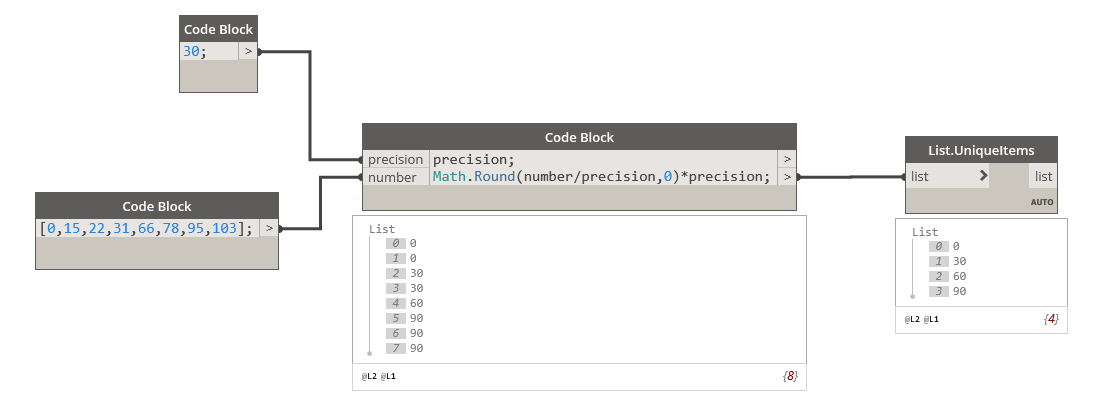The image size is (1094, 402).
Task: Collapse the List header in the 8-item preview
Action: [382, 229]
